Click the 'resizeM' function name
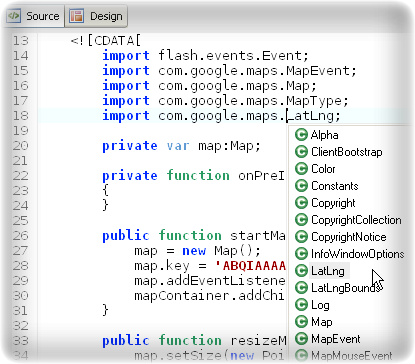415x364 pixels. point(258,340)
